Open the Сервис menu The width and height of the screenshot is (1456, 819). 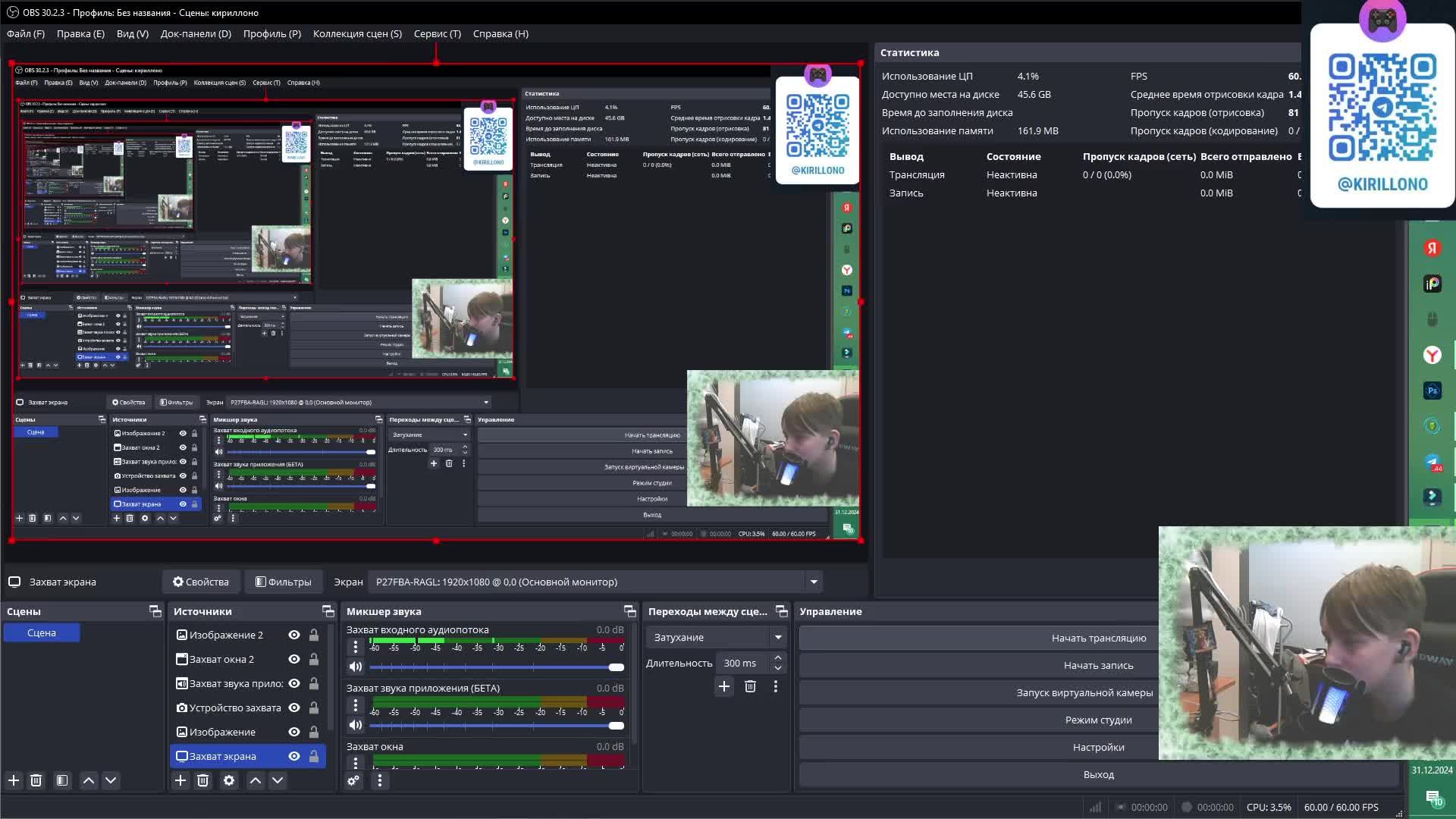pyautogui.click(x=437, y=33)
